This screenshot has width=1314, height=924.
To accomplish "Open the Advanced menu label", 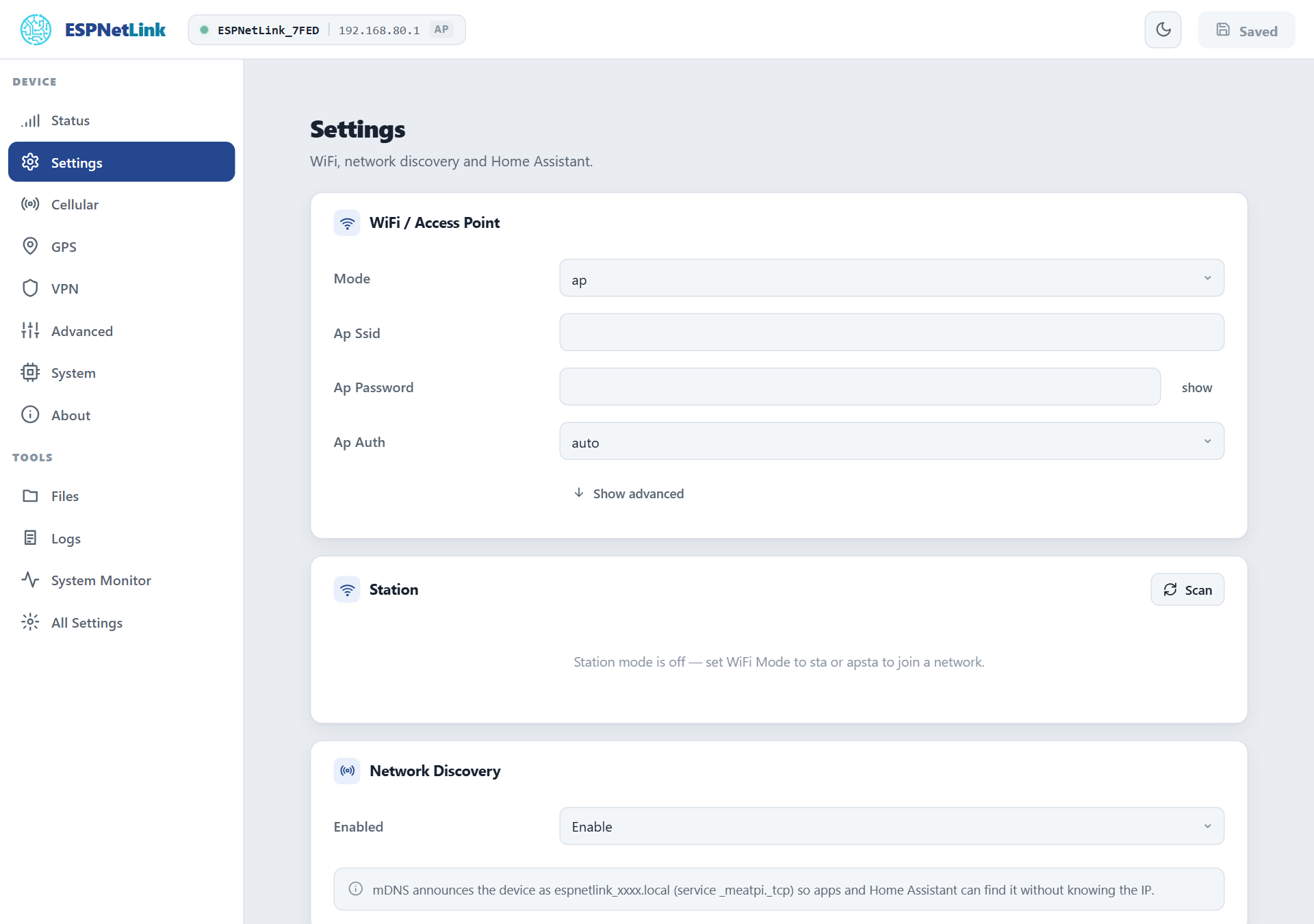I will (82, 331).
